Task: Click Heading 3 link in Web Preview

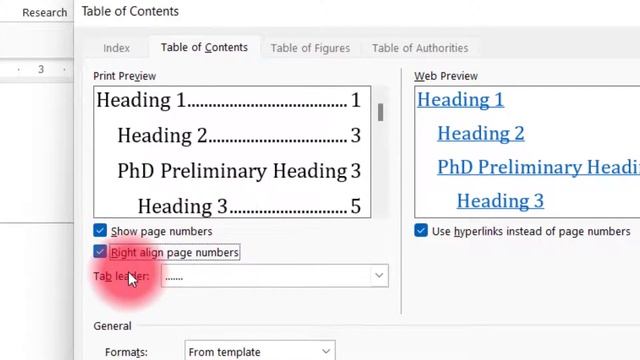Action: tap(500, 201)
